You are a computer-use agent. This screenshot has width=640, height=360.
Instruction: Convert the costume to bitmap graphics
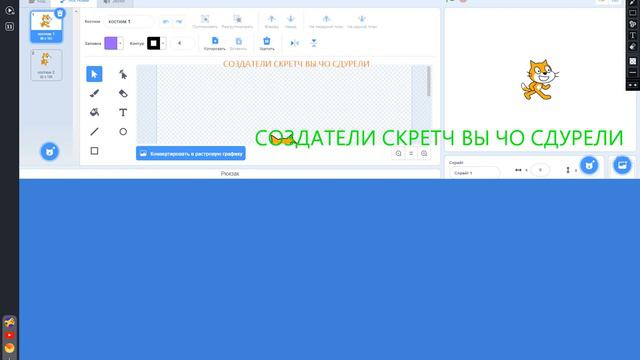191,153
